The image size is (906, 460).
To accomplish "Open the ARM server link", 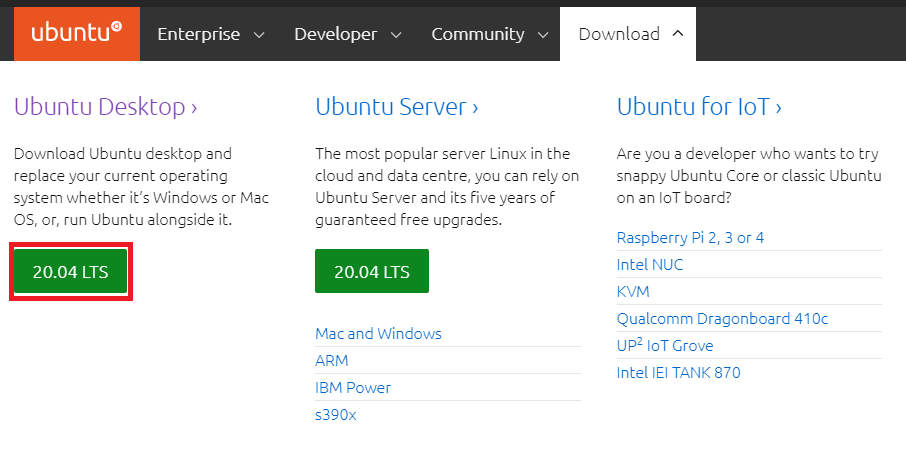I will tap(332, 361).
